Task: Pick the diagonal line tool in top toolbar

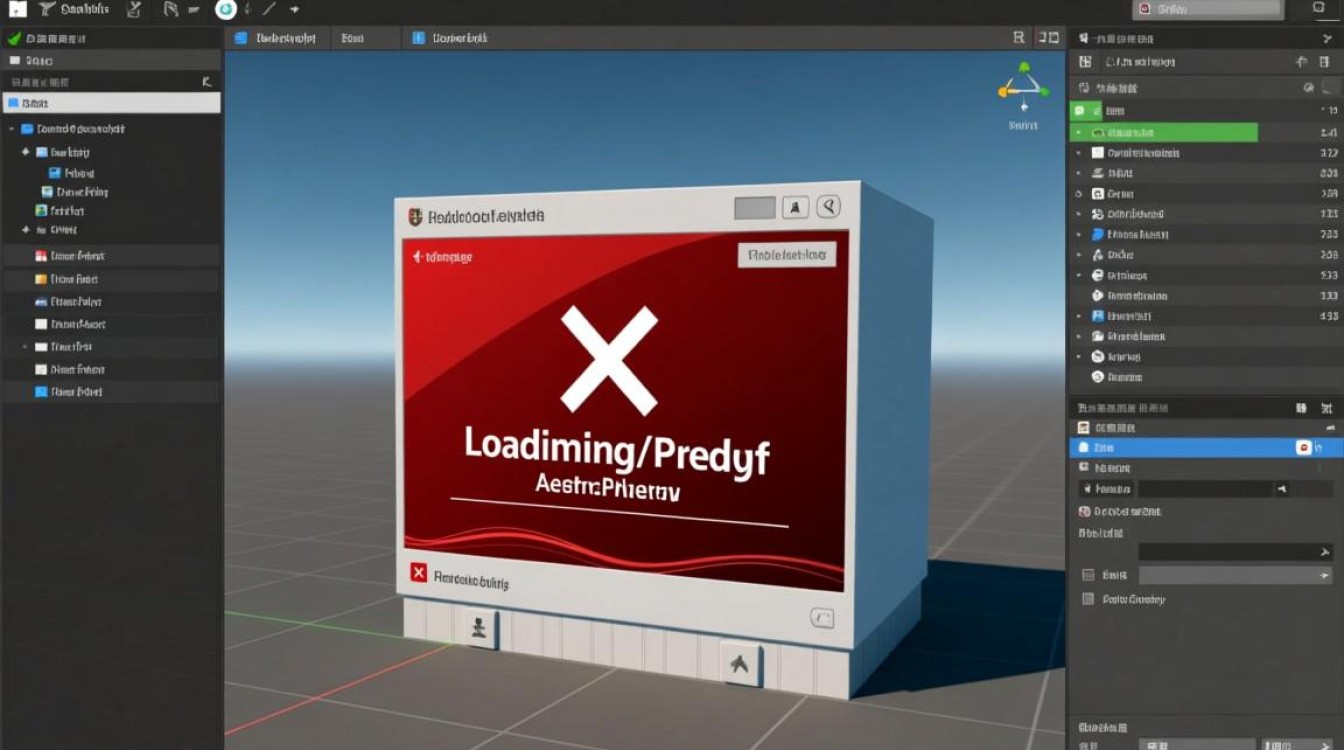Action: [267, 9]
